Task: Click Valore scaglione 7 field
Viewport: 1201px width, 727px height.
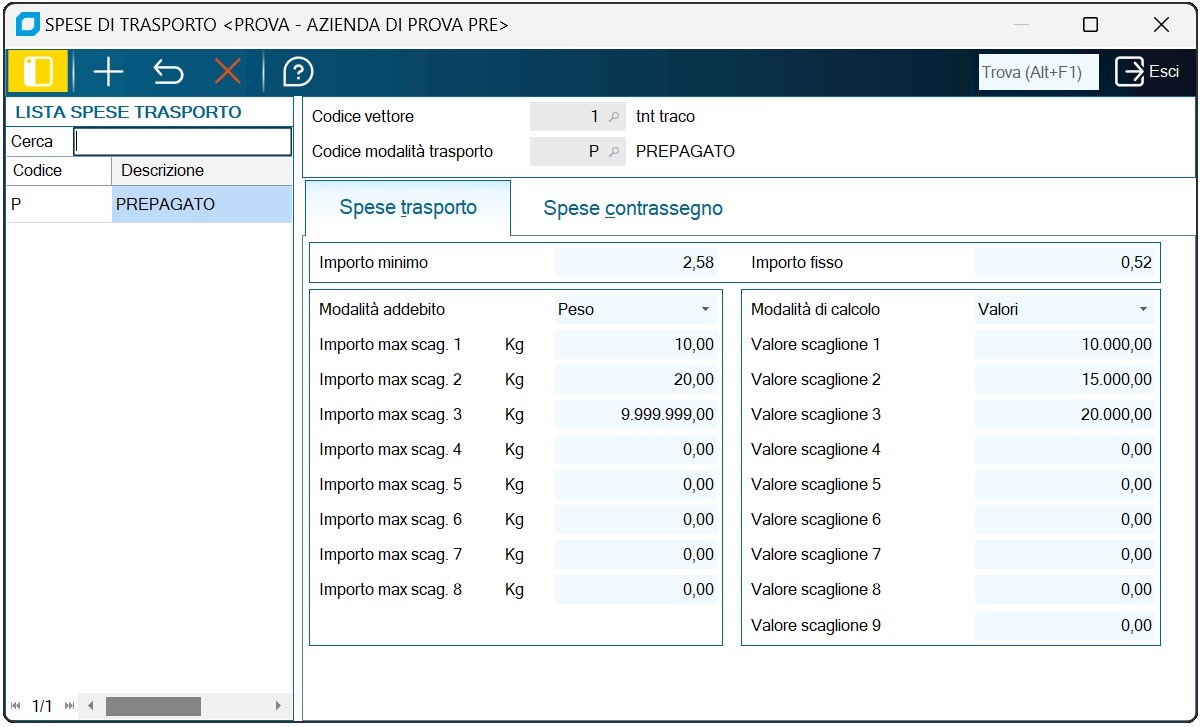Action: point(1065,555)
